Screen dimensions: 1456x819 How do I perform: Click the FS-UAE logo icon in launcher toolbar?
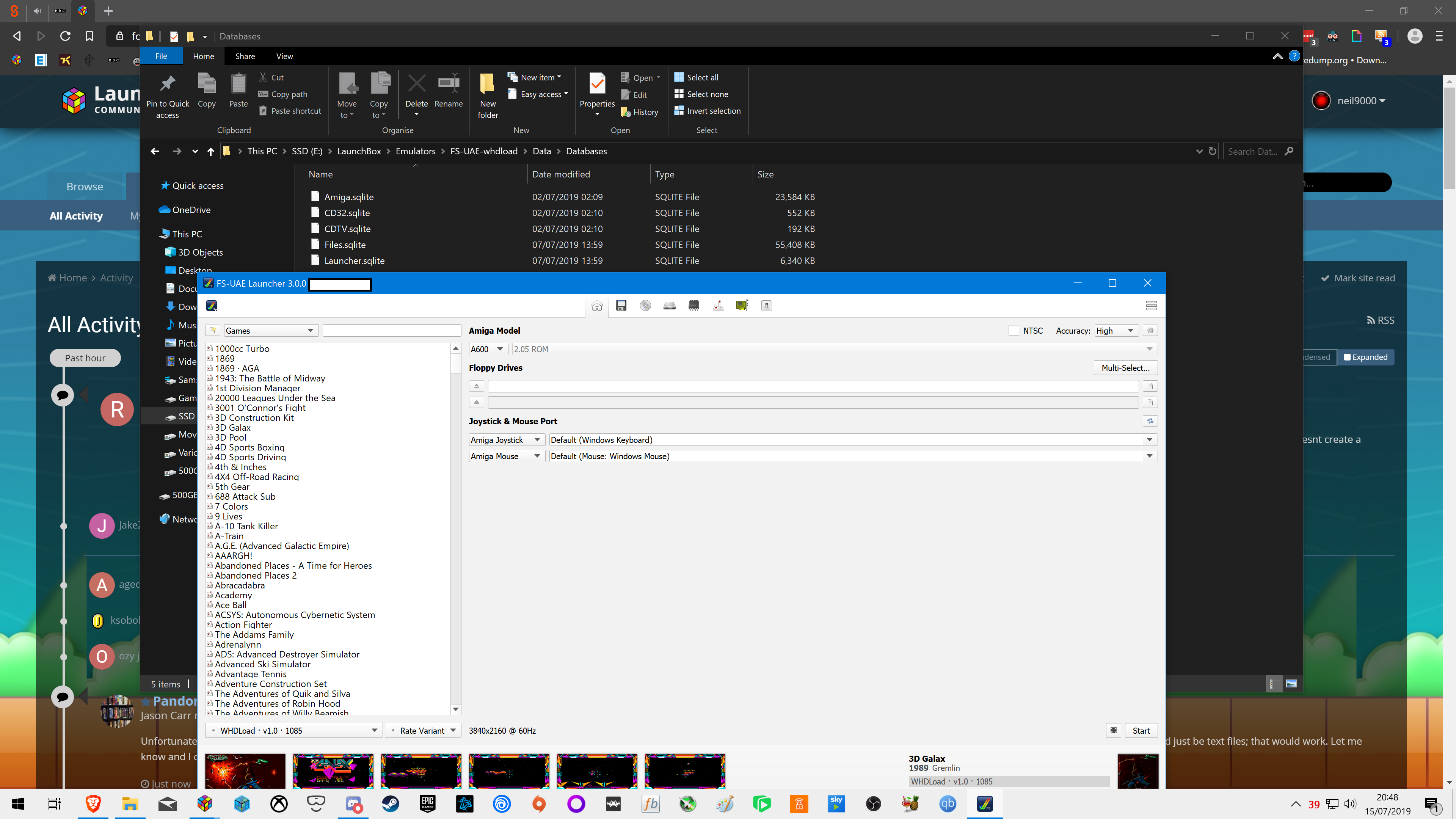tap(212, 306)
